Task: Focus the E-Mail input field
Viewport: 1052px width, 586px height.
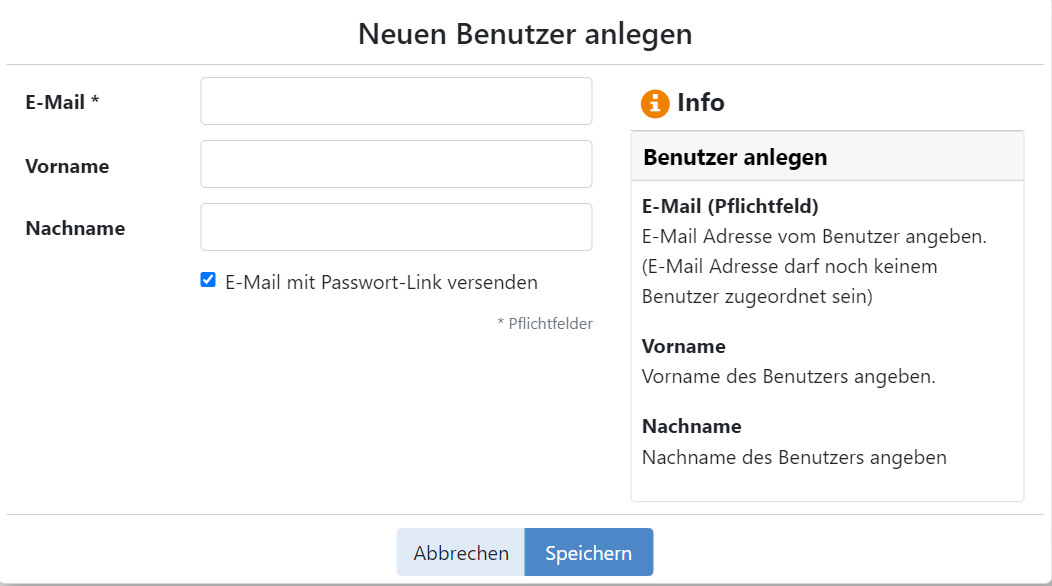Action: point(397,101)
